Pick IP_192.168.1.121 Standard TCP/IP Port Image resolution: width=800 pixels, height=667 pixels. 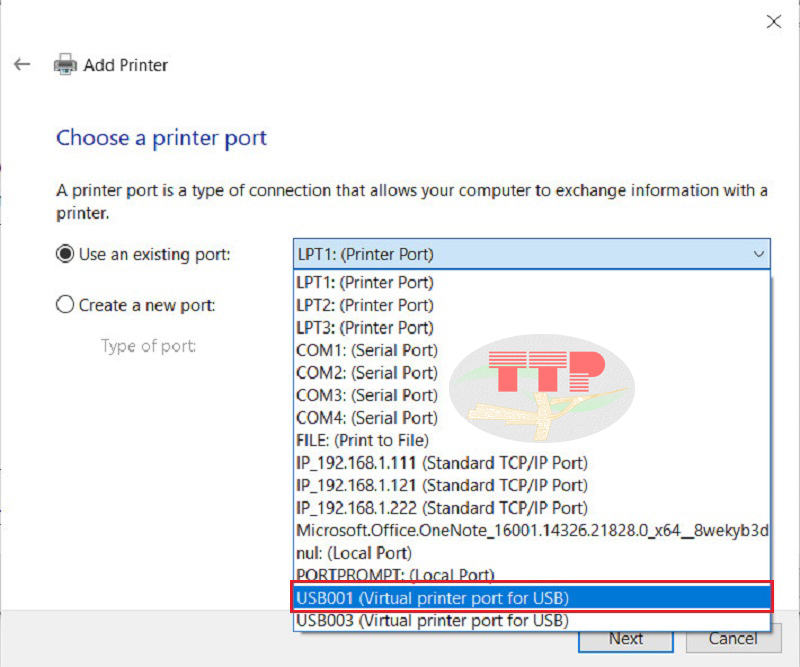[532, 485]
